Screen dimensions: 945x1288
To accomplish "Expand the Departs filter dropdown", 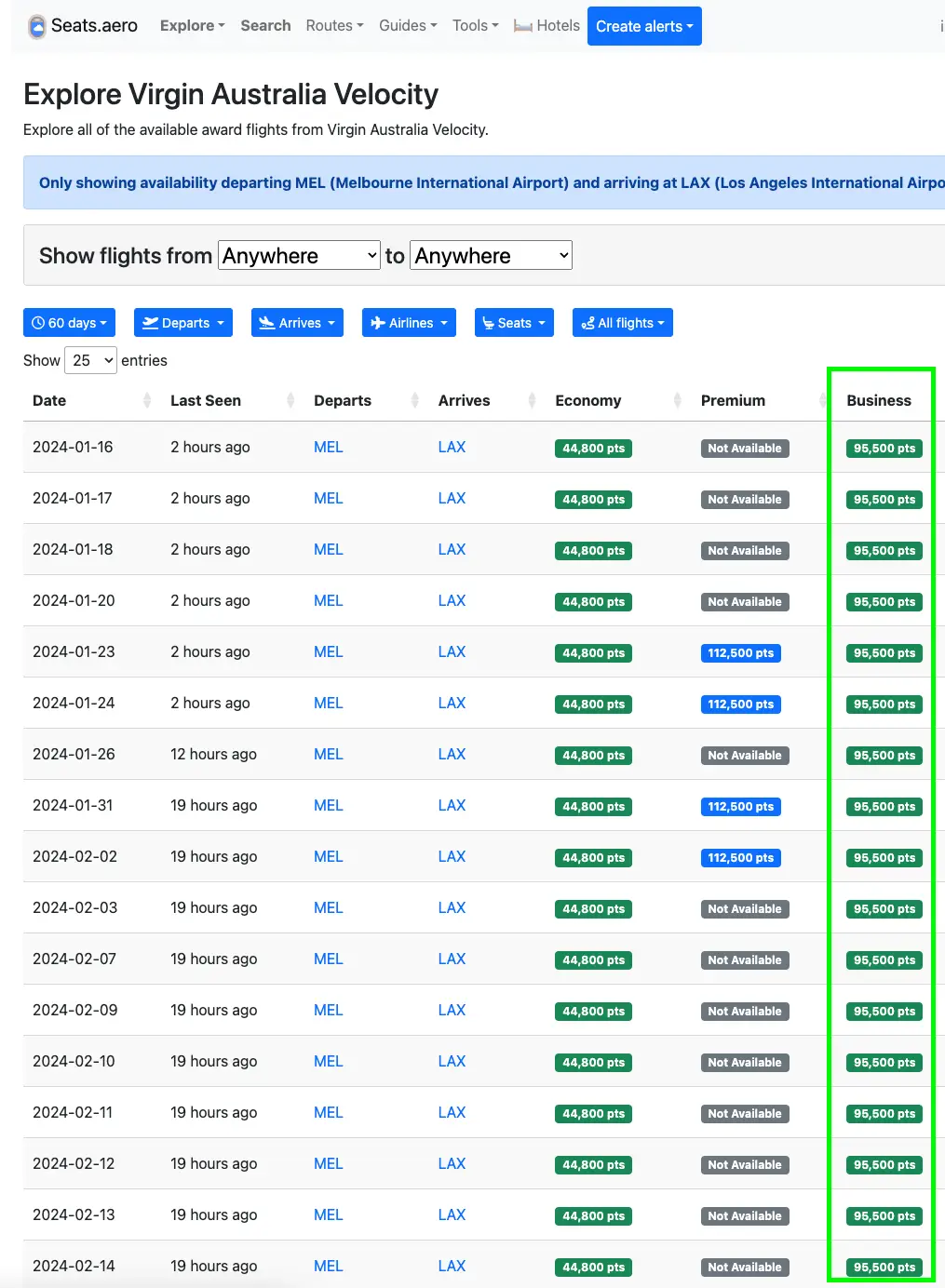I will (183, 323).
